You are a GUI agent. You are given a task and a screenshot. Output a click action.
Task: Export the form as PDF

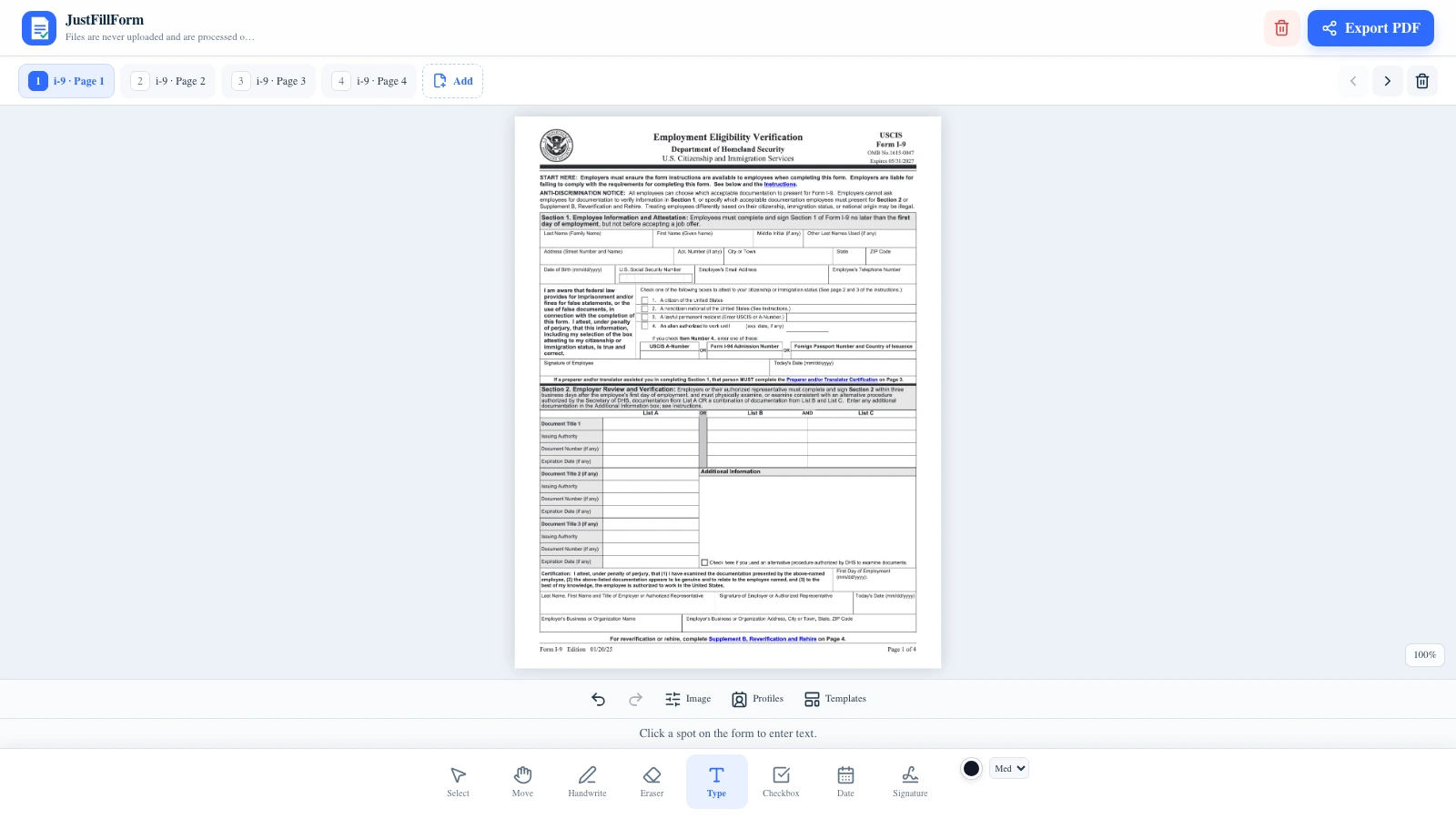(1370, 28)
